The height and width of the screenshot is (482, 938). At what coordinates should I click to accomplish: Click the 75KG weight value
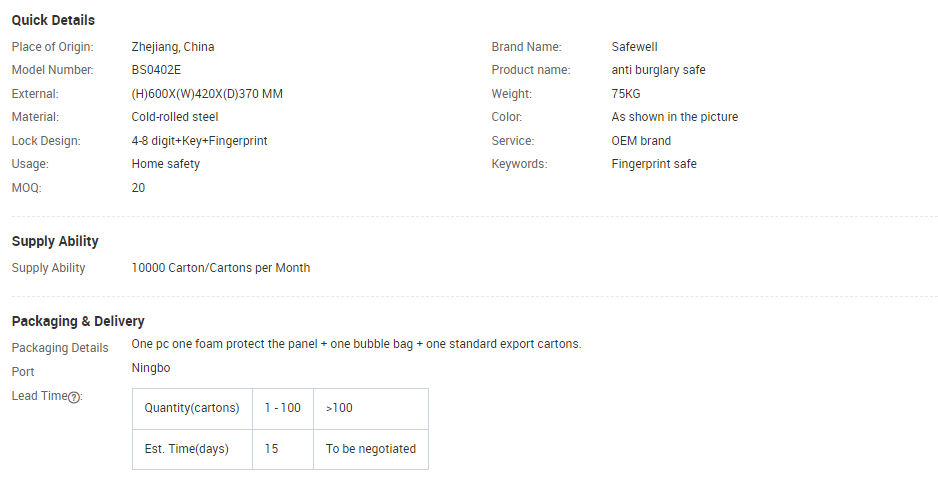click(x=626, y=94)
